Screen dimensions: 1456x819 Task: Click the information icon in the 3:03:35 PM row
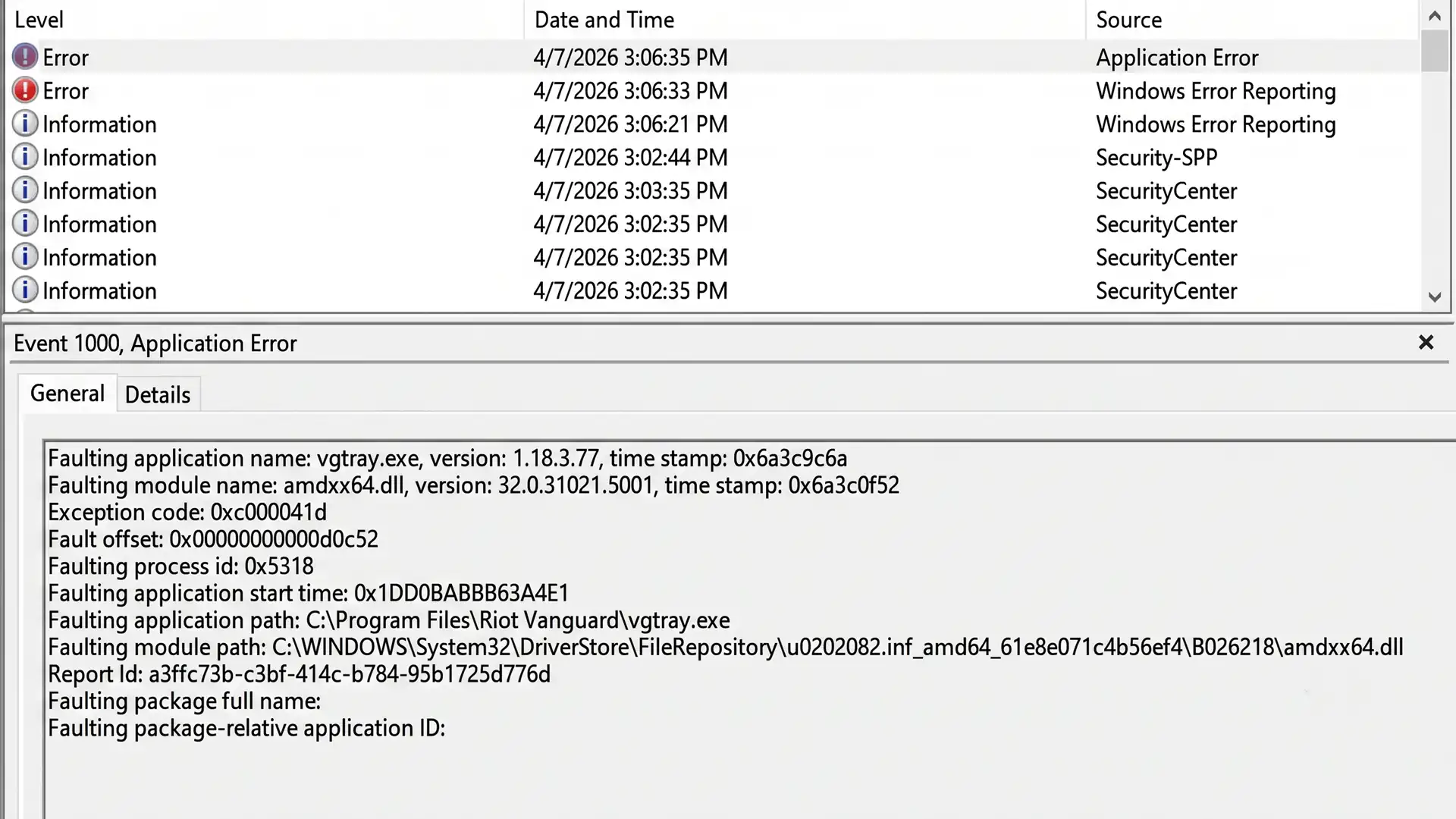[x=25, y=190]
